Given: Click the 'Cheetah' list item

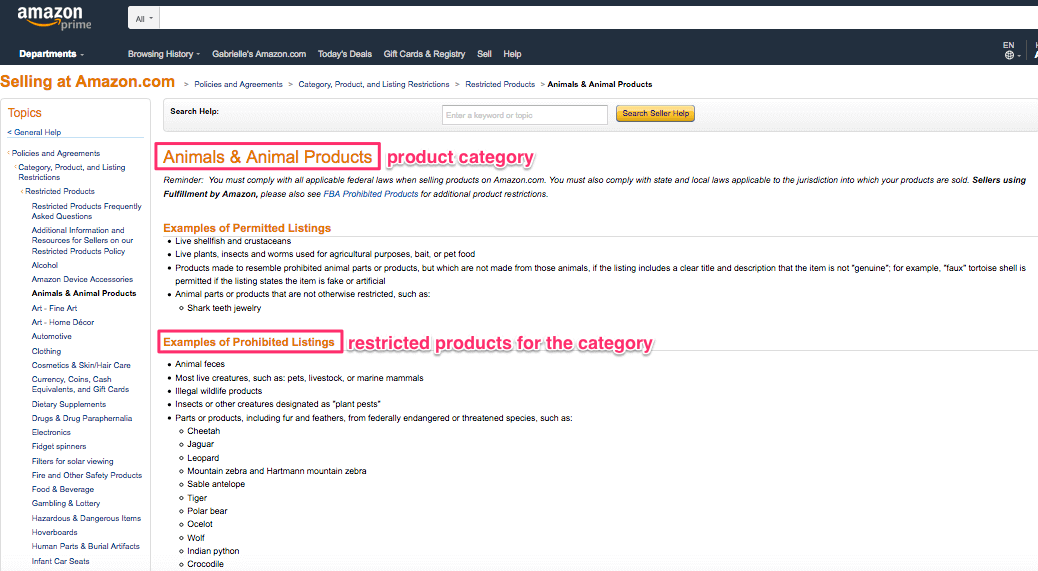Looking at the screenshot, I should (203, 431).
